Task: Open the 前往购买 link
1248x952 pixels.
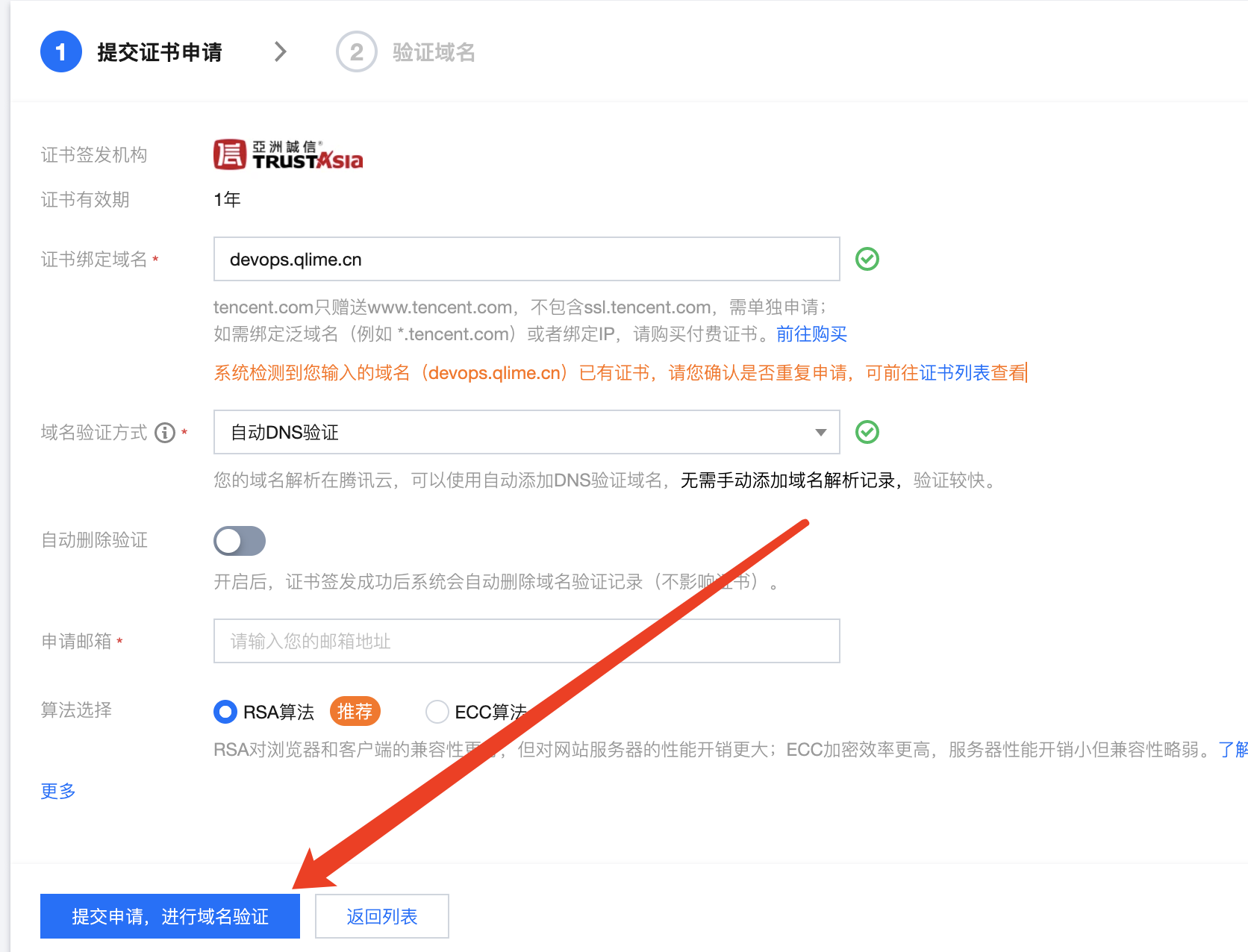Action: coord(812,333)
